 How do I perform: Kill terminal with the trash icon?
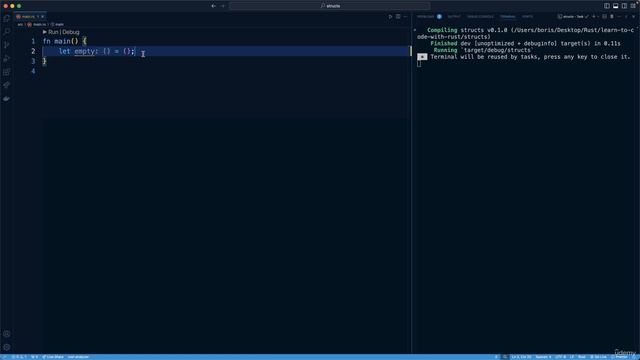(x=612, y=17)
